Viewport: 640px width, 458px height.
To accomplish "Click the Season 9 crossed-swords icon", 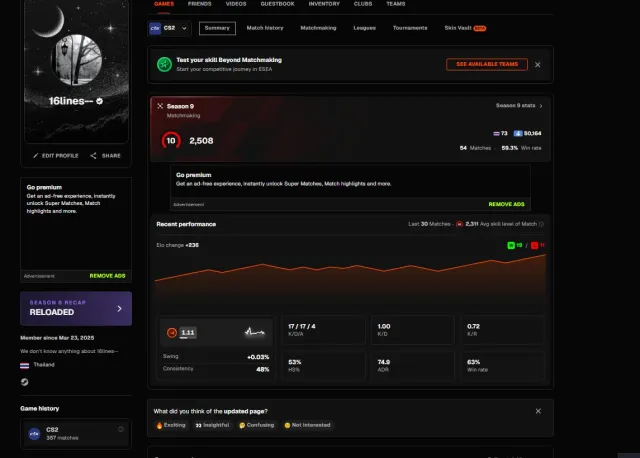I will [160, 106].
